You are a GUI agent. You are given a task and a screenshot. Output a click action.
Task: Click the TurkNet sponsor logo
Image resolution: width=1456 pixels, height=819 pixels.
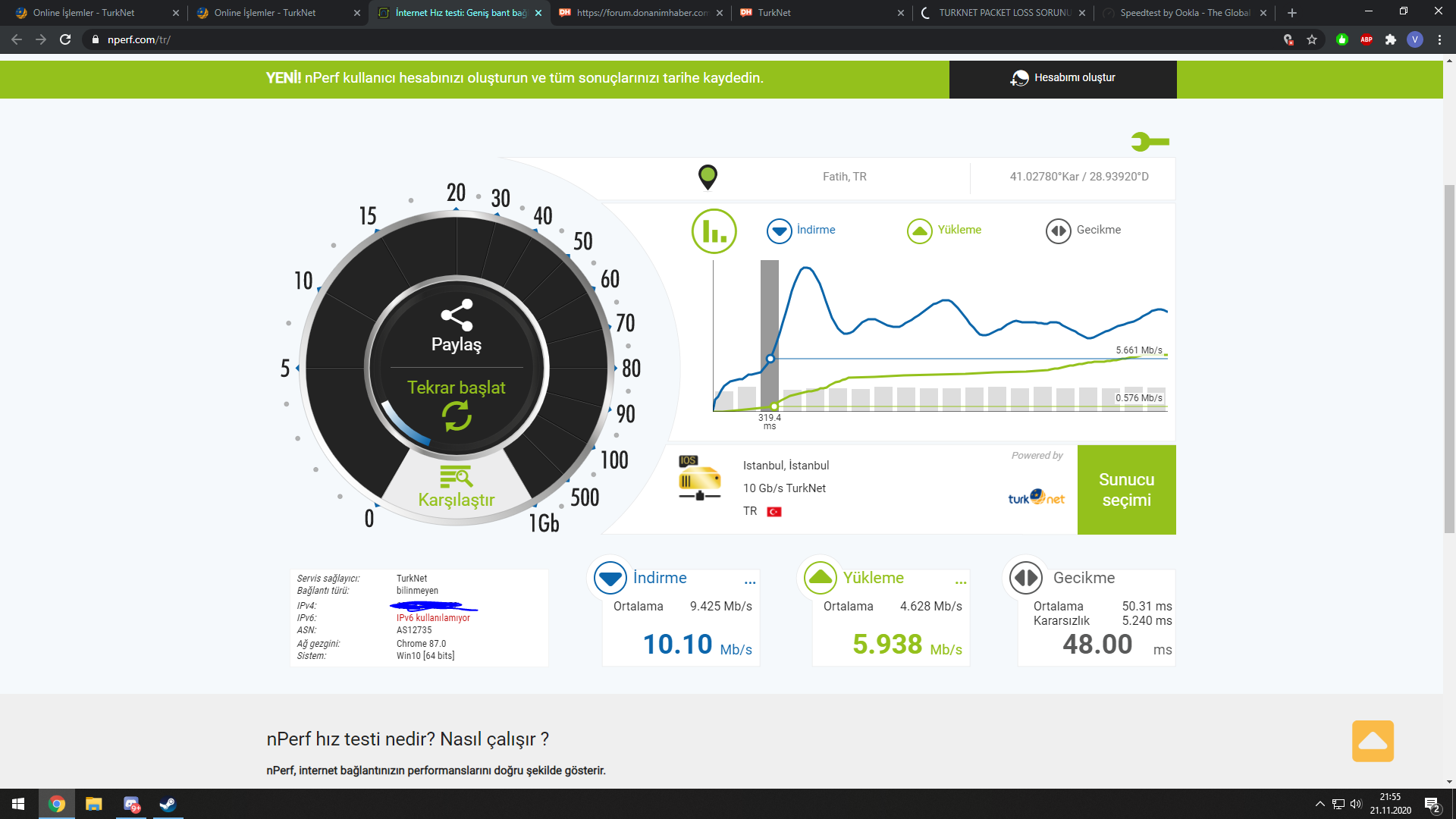(x=1036, y=497)
